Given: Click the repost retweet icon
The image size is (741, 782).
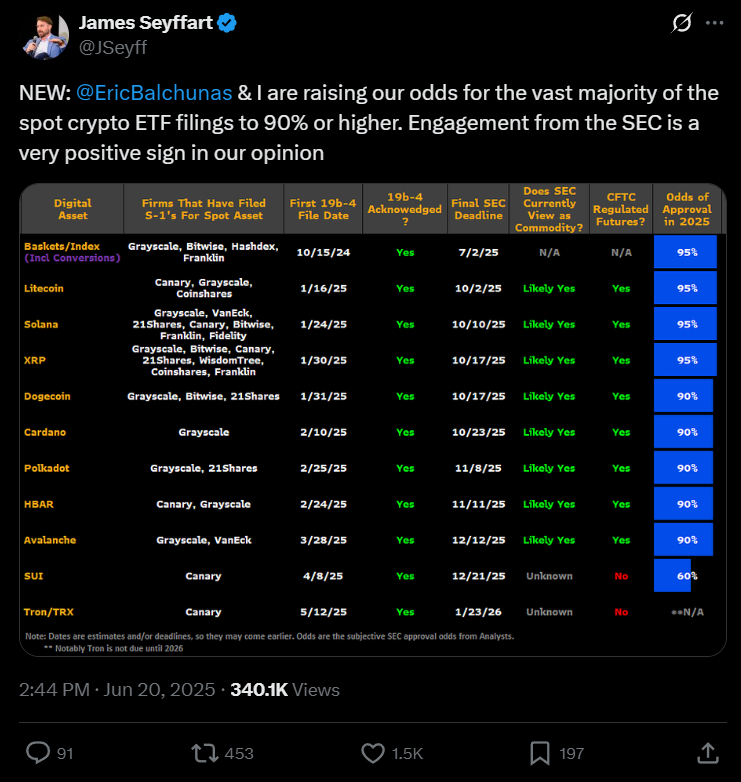Looking at the screenshot, I should point(205,752).
